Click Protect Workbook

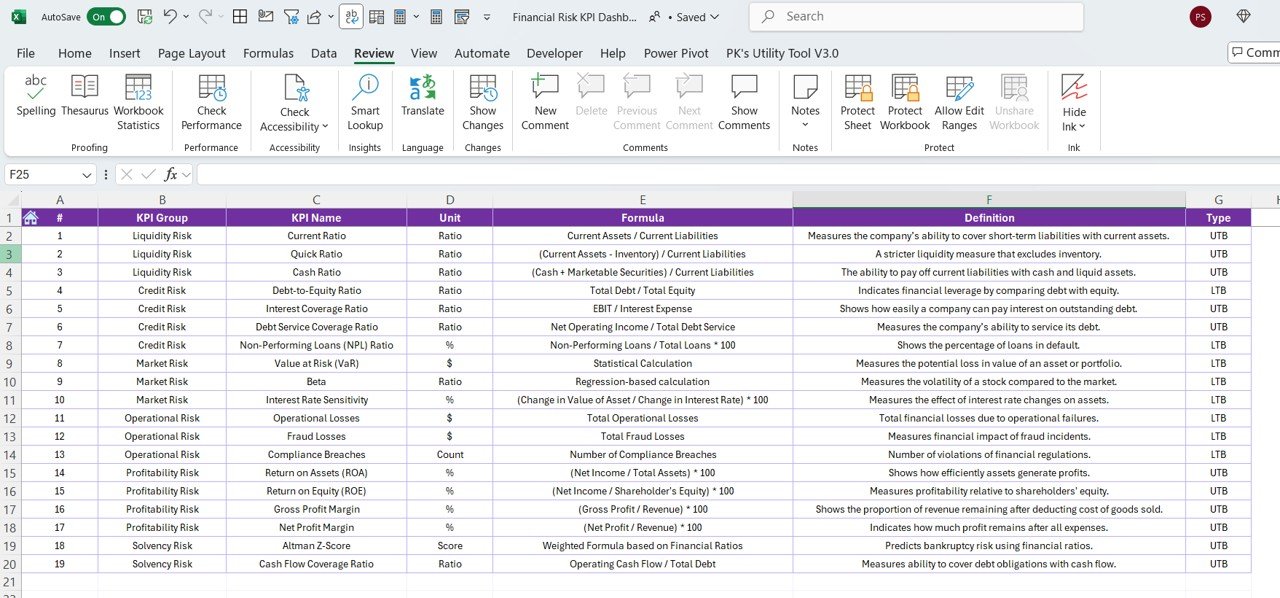click(905, 103)
